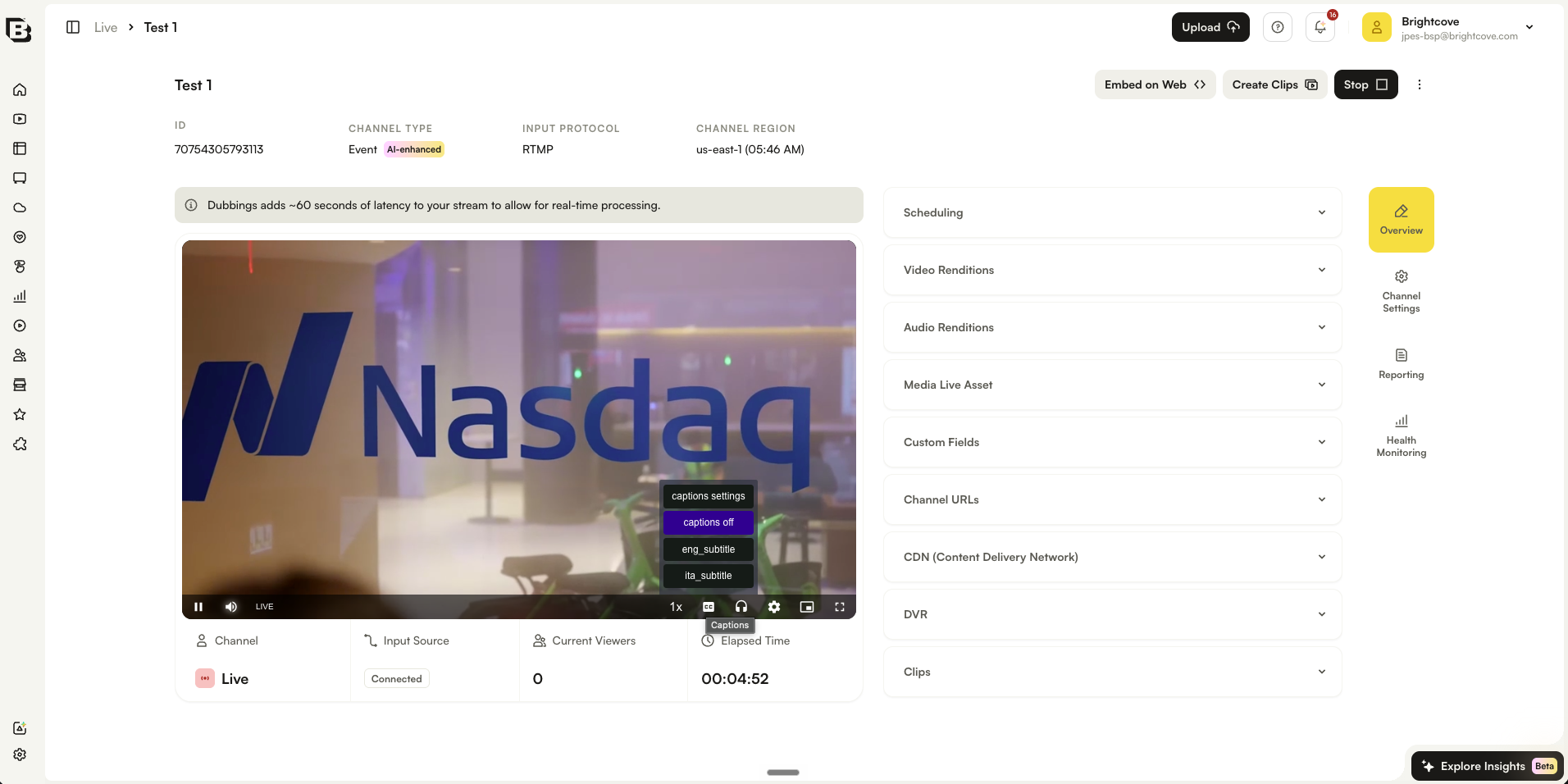Click the bottom drag handle bar
The height and width of the screenshot is (784, 1568).
783,773
